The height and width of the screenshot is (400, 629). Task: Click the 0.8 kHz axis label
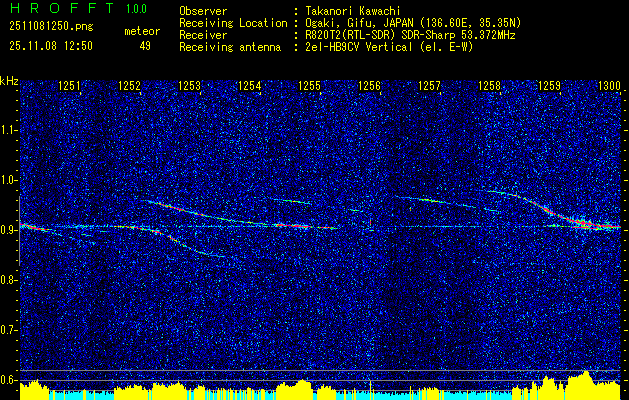tap(9, 280)
